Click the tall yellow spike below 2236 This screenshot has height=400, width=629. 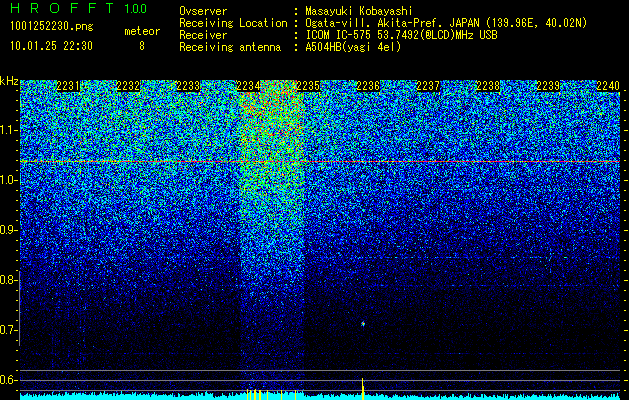point(363,388)
